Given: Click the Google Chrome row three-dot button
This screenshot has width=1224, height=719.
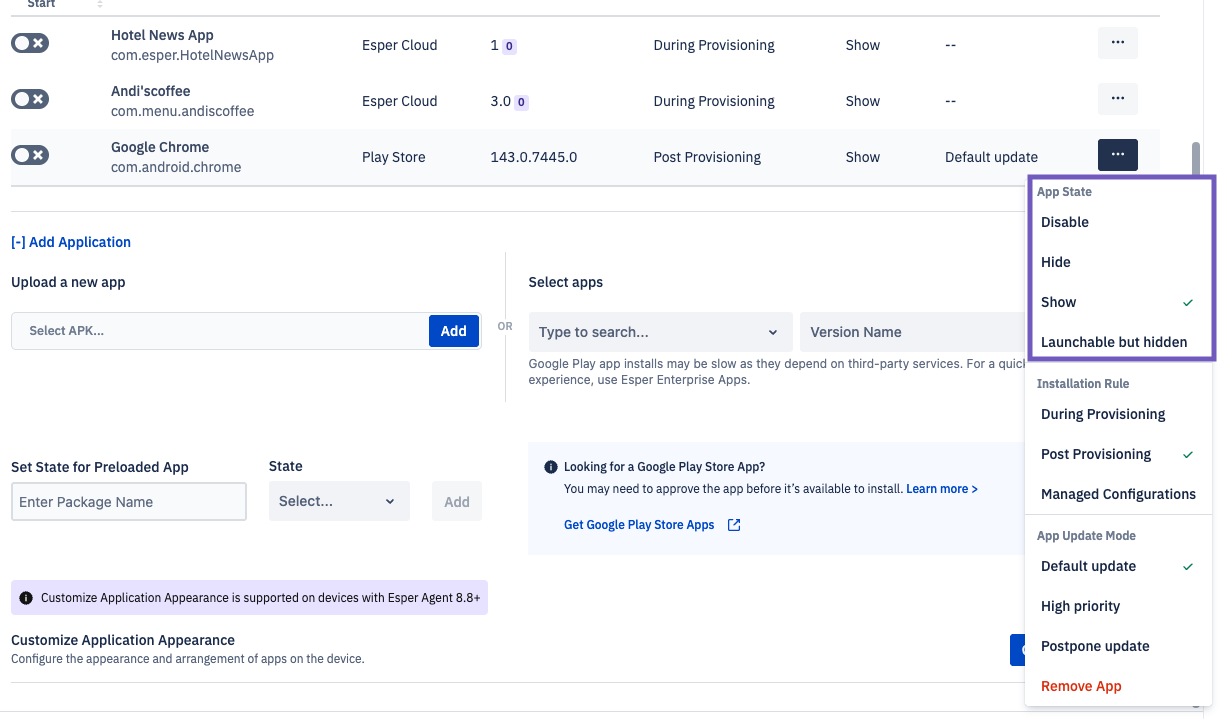Looking at the screenshot, I should tap(1117, 155).
